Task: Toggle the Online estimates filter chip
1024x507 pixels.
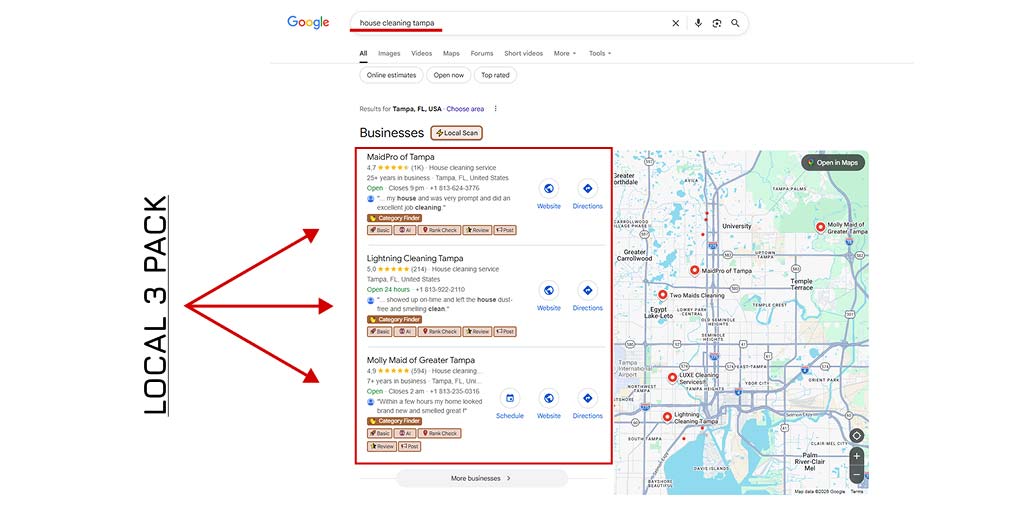Action: (391, 75)
